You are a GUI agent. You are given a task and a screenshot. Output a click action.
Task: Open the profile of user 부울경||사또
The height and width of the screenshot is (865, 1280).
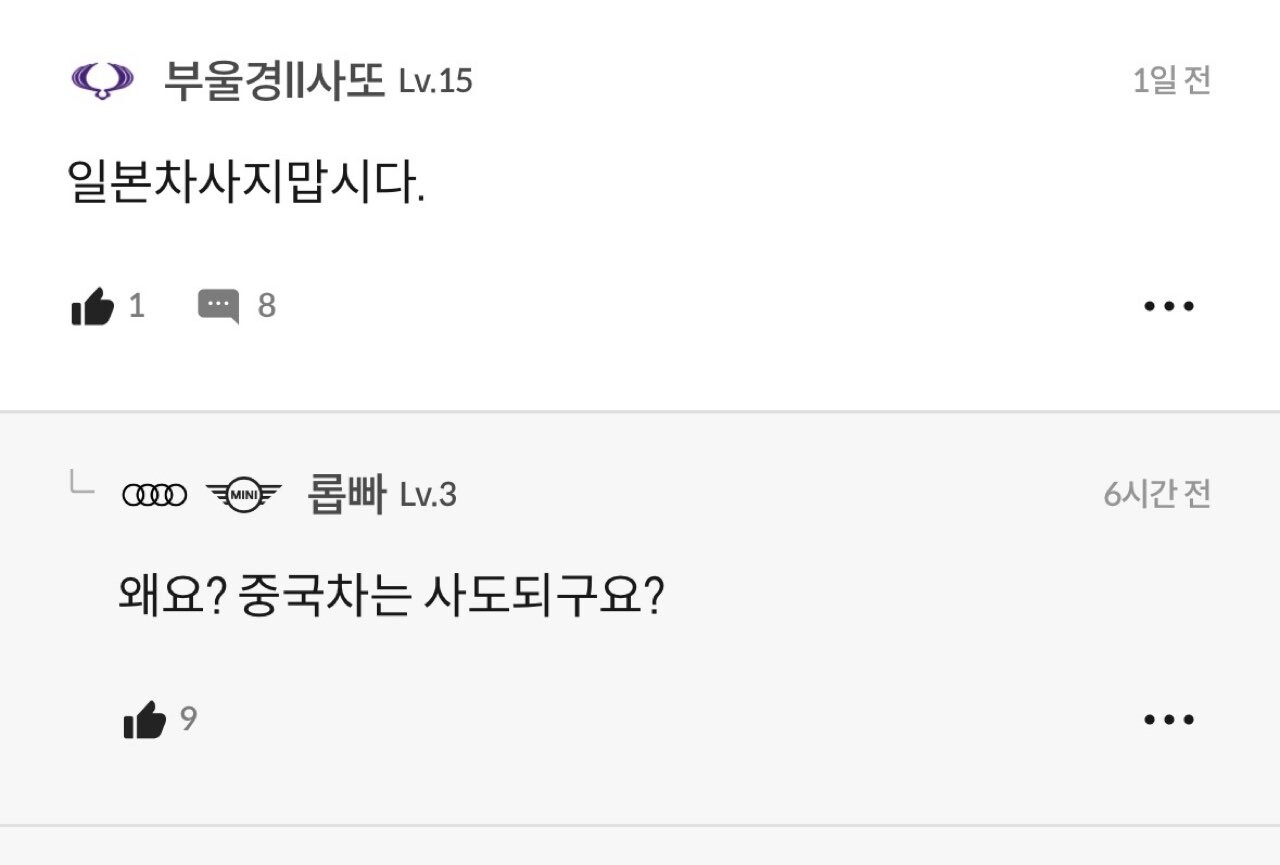point(274,81)
